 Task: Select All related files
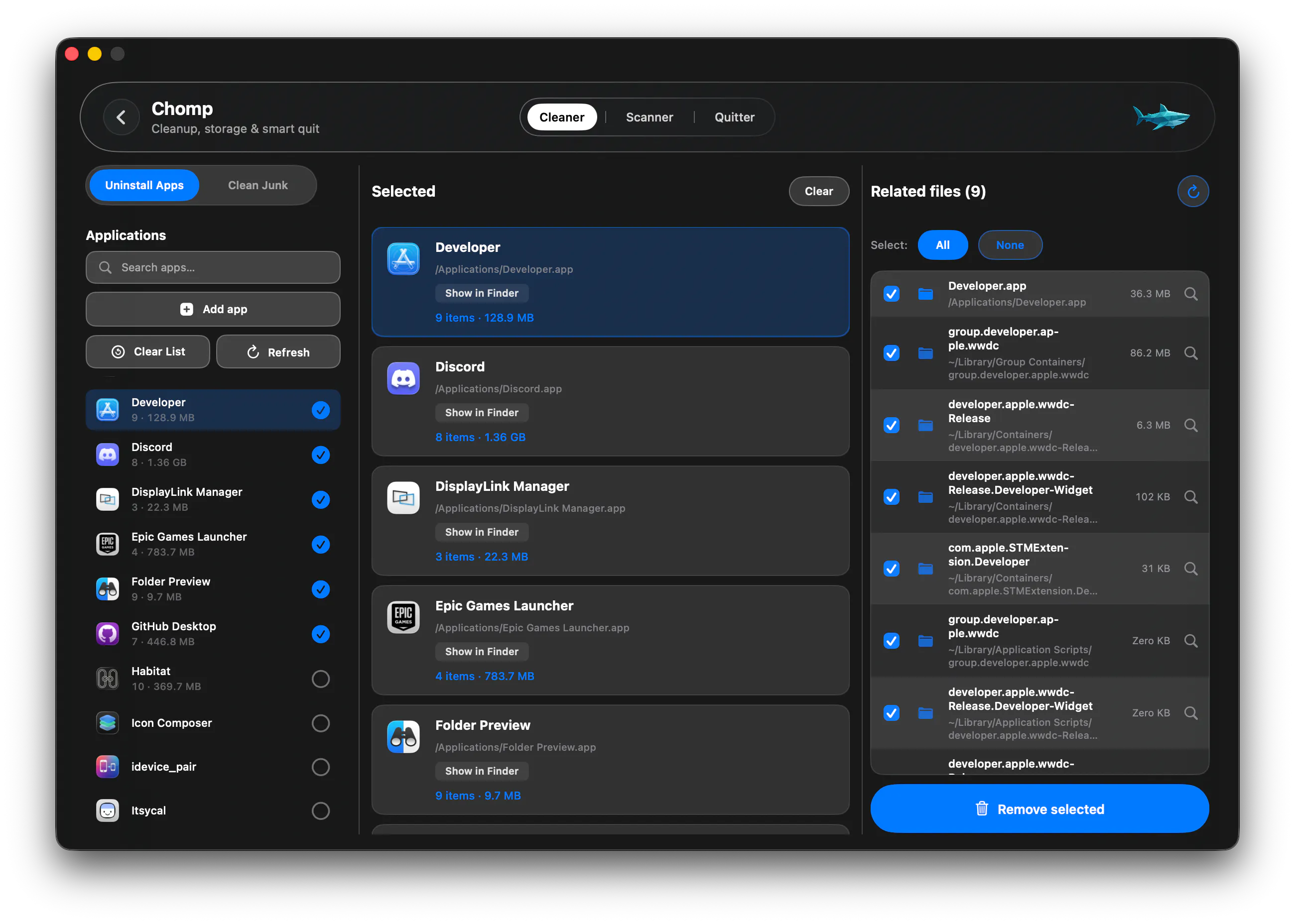tap(942, 245)
